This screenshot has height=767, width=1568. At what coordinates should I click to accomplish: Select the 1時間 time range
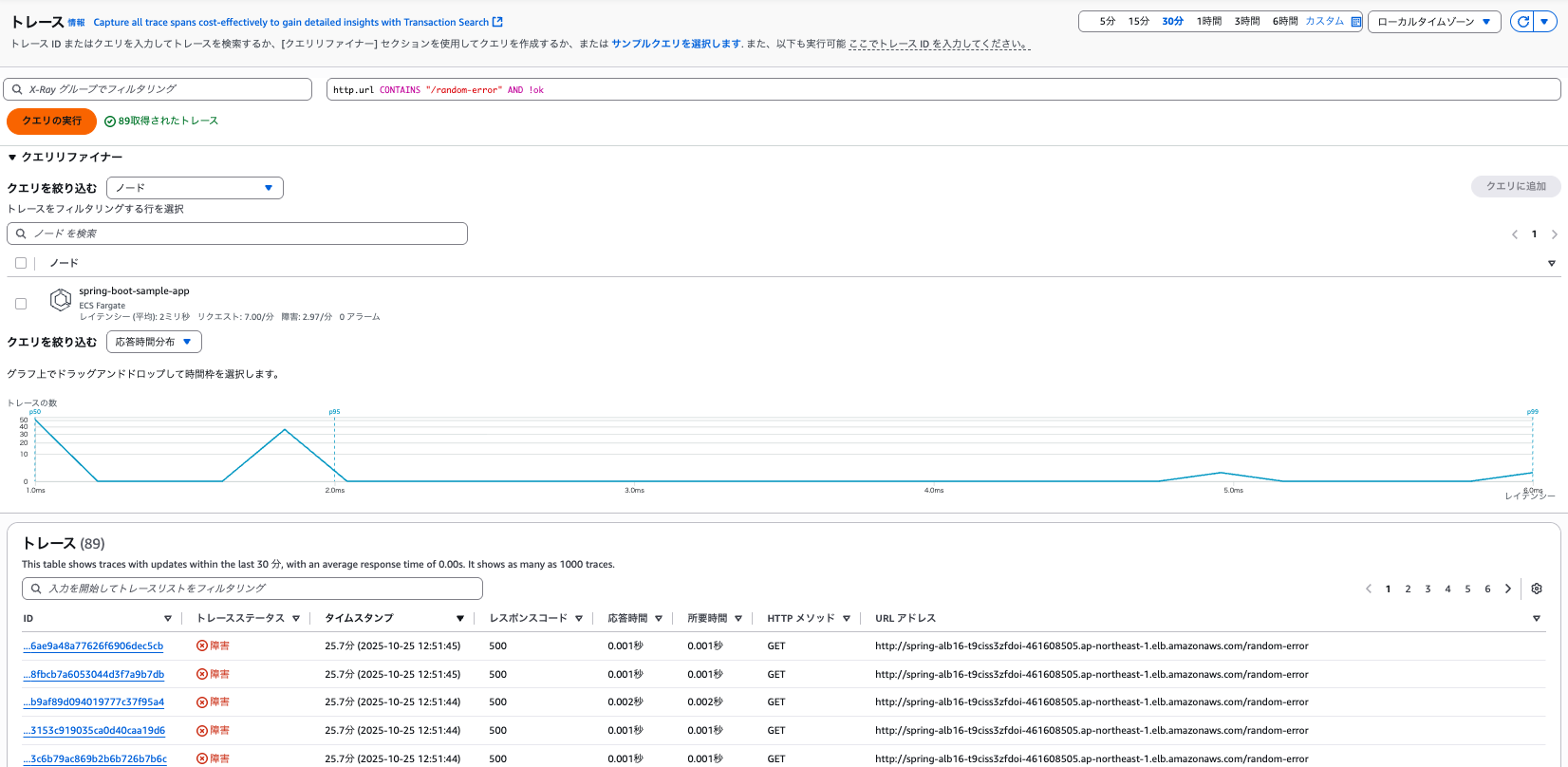pos(1208,21)
